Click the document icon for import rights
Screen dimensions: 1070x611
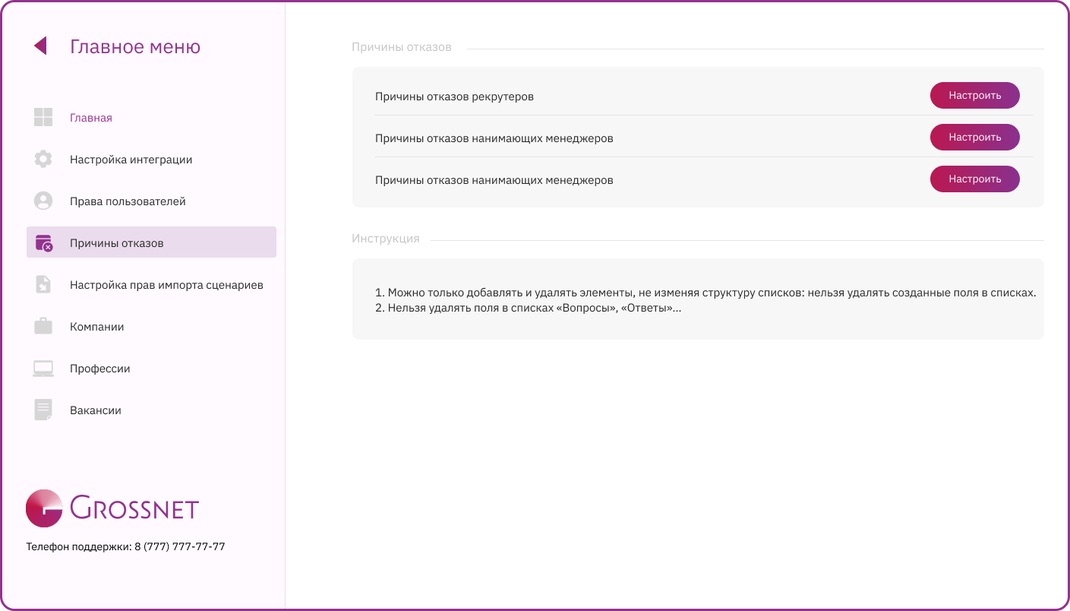click(x=43, y=285)
